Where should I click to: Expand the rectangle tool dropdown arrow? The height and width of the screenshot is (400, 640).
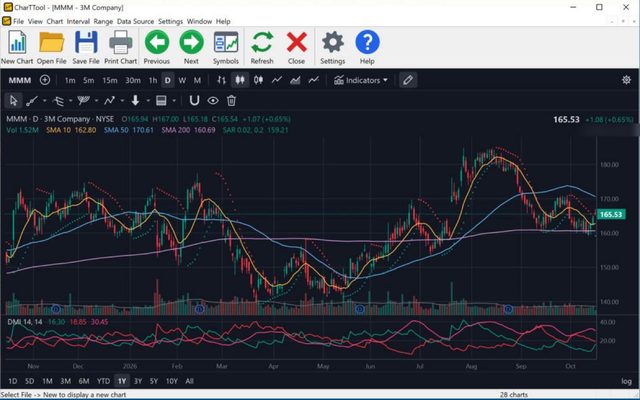pos(174,101)
